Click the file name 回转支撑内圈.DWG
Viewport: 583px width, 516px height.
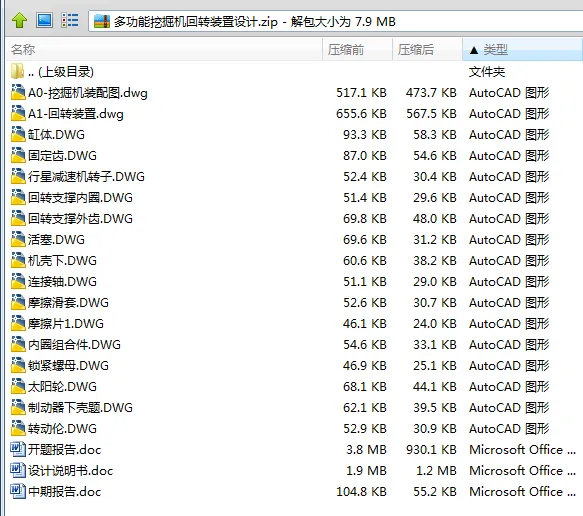(80, 198)
